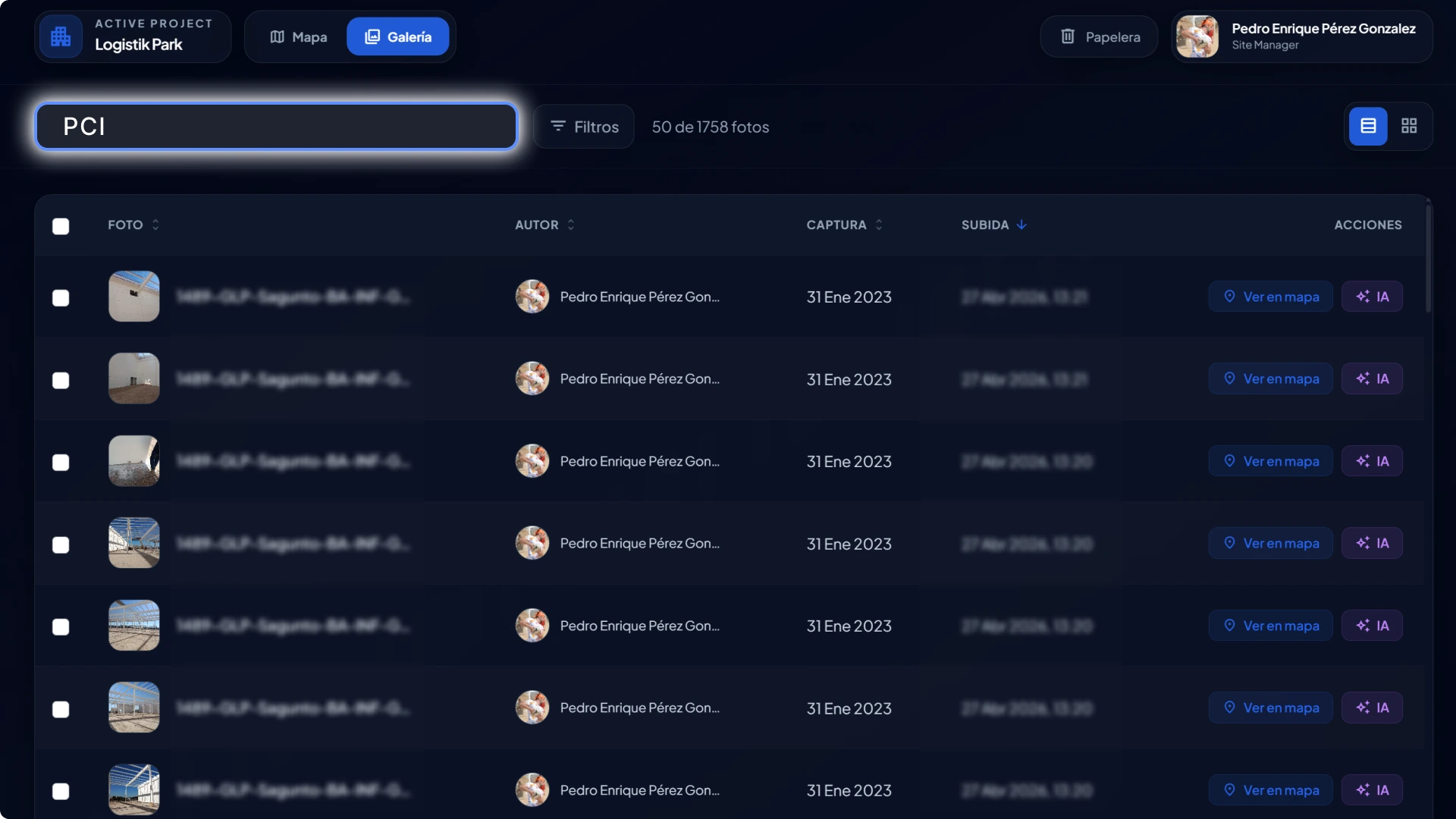This screenshot has height=819, width=1456.
Task: Sort table by AUTOR column
Action: pos(544,224)
